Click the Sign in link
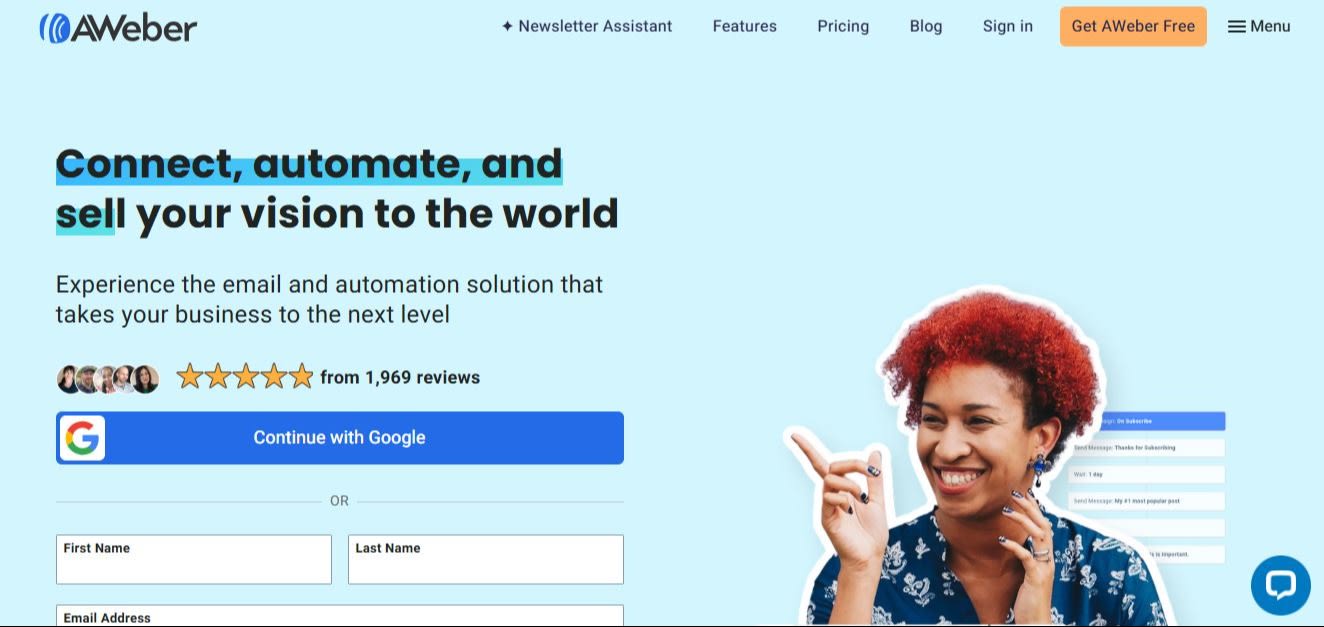 tap(1007, 26)
